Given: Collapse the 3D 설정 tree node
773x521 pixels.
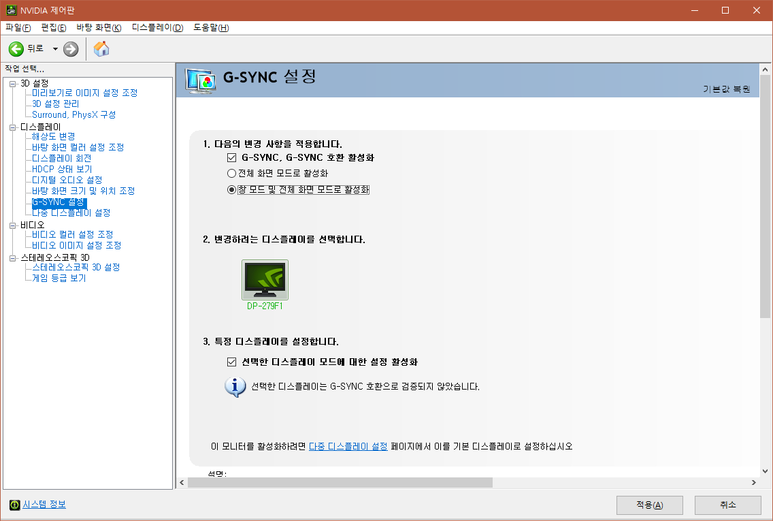Looking at the screenshot, I should click(13, 84).
